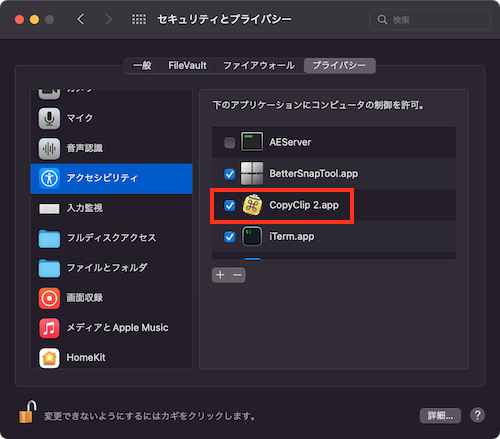Select the 画面収録 screen recording icon
This screenshot has height=439, width=500.
tap(49, 298)
